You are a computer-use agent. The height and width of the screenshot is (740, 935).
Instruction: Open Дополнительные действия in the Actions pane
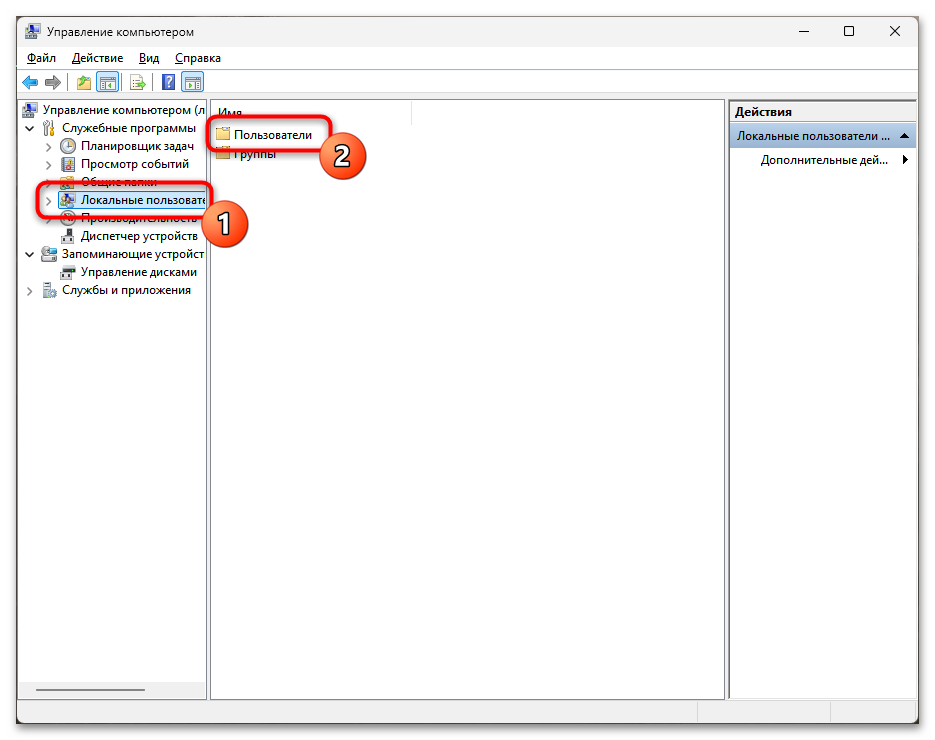(x=823, y=160)
